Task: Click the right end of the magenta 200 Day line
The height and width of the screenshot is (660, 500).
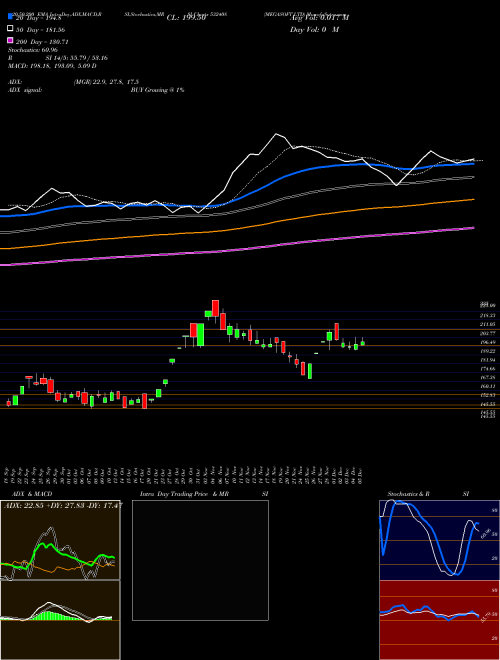Action: [x=473, y=228]
